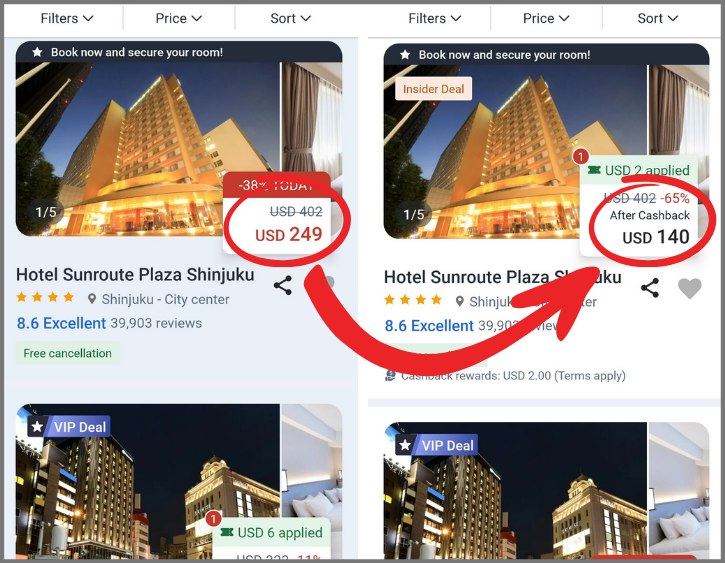Open Hotel Sunroute Plaza Shinjuku title on left

[x=135, y=275]
